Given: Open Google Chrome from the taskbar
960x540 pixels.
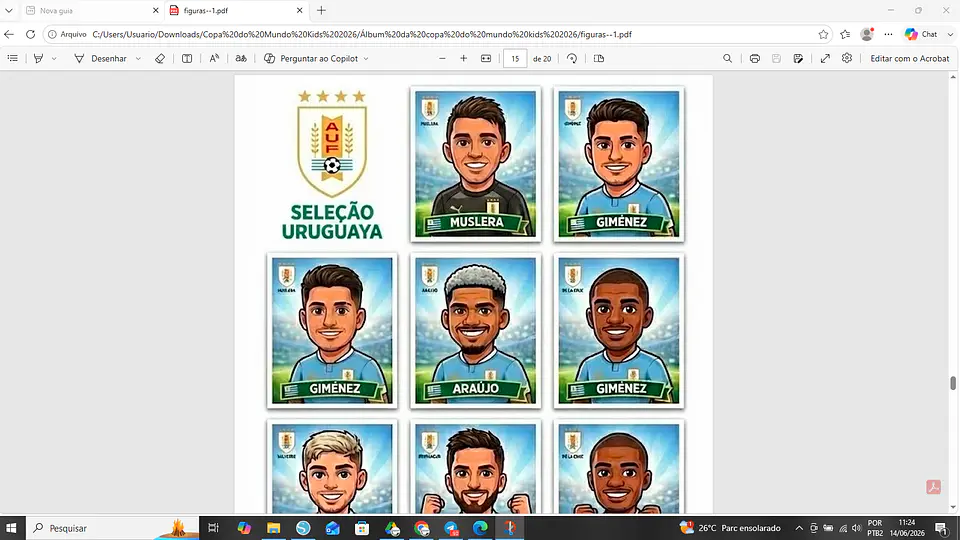Looking at the screenshot, I should coord(421,528).
